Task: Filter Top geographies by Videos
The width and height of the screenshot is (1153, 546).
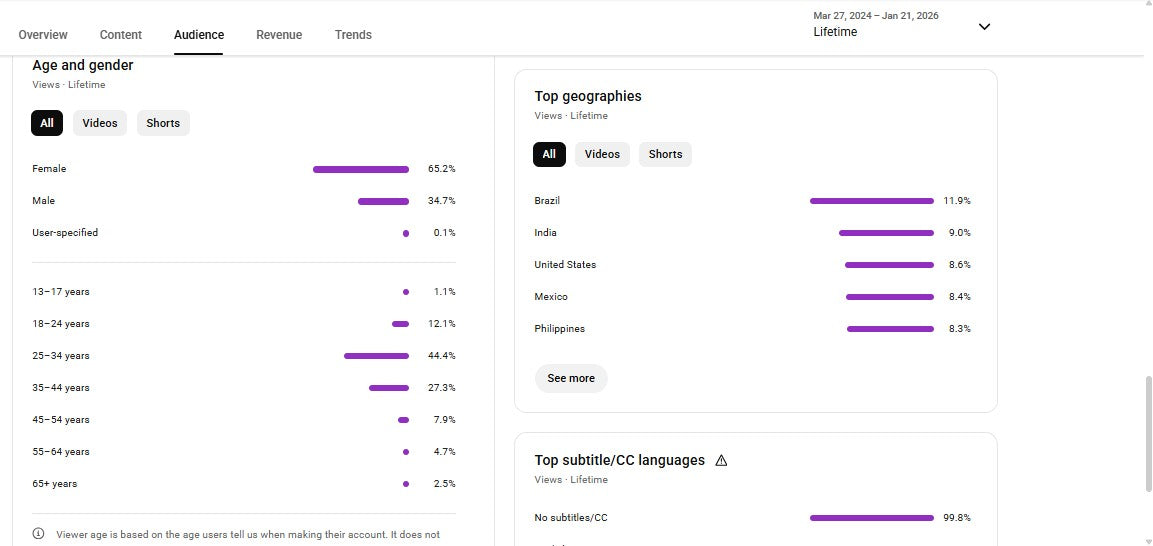Action: pyautogui.click(x=602, y=154)
